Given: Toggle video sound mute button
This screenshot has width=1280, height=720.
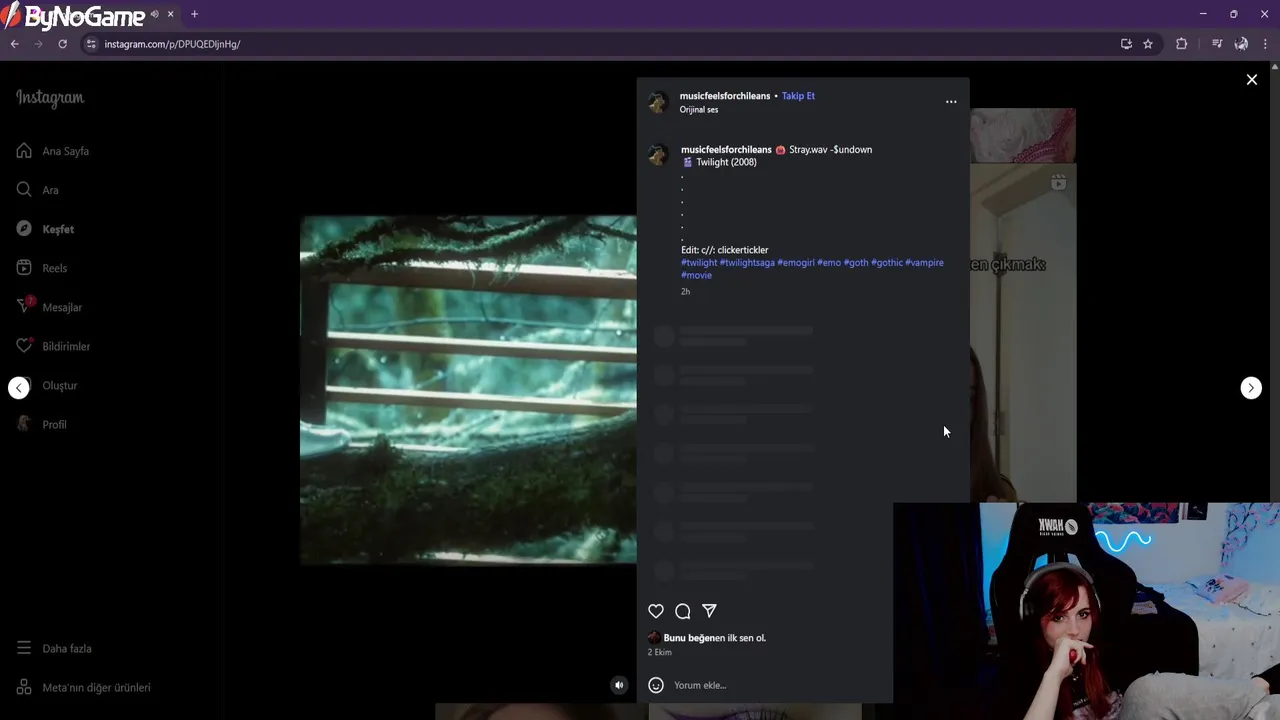Looking at the screenshot, I should pos(619,685).
